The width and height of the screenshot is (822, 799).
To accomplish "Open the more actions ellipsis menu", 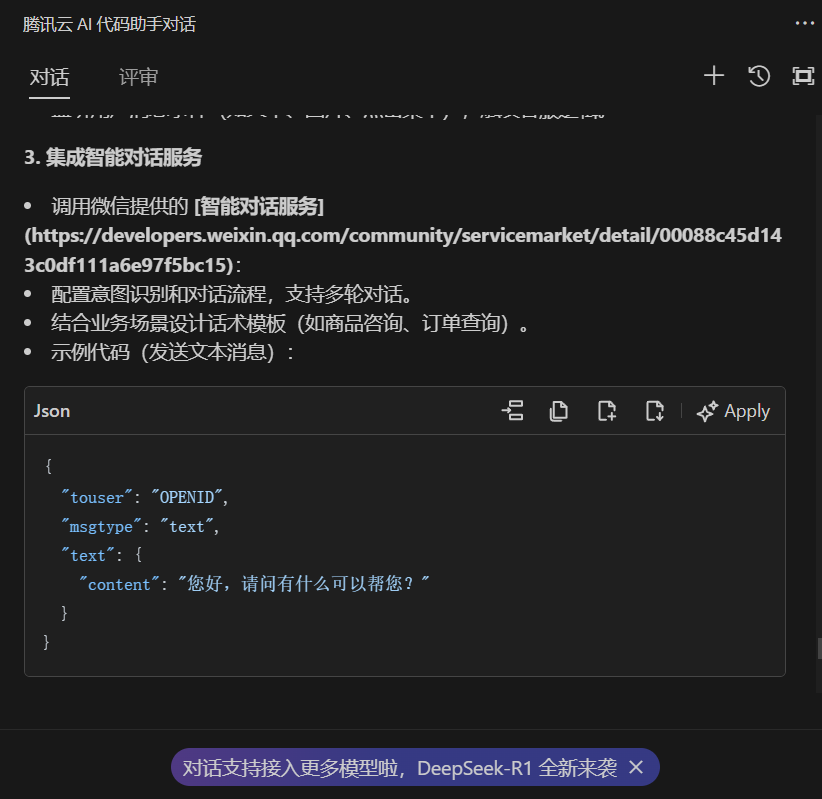I will [804, 23].
